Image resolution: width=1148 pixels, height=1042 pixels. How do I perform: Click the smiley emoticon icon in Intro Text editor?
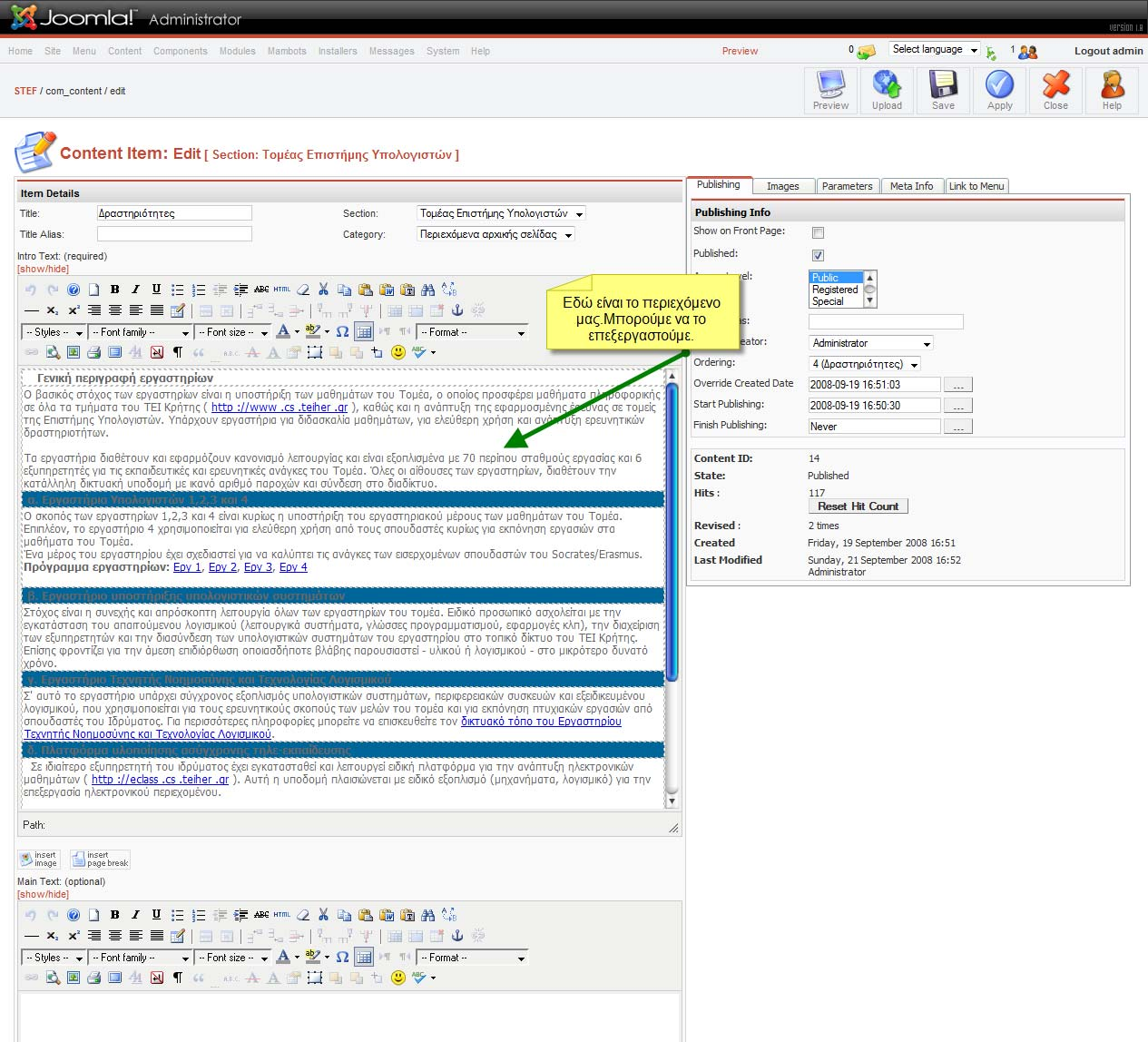[397, 352]
